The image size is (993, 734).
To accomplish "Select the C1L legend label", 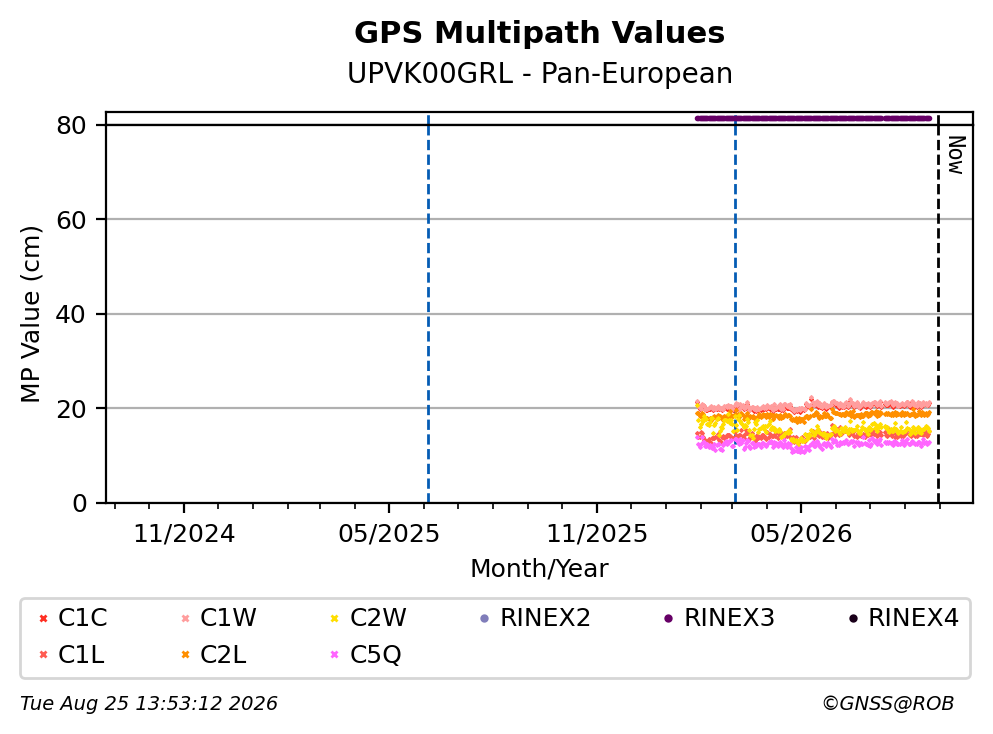I will tap(81, 654).
